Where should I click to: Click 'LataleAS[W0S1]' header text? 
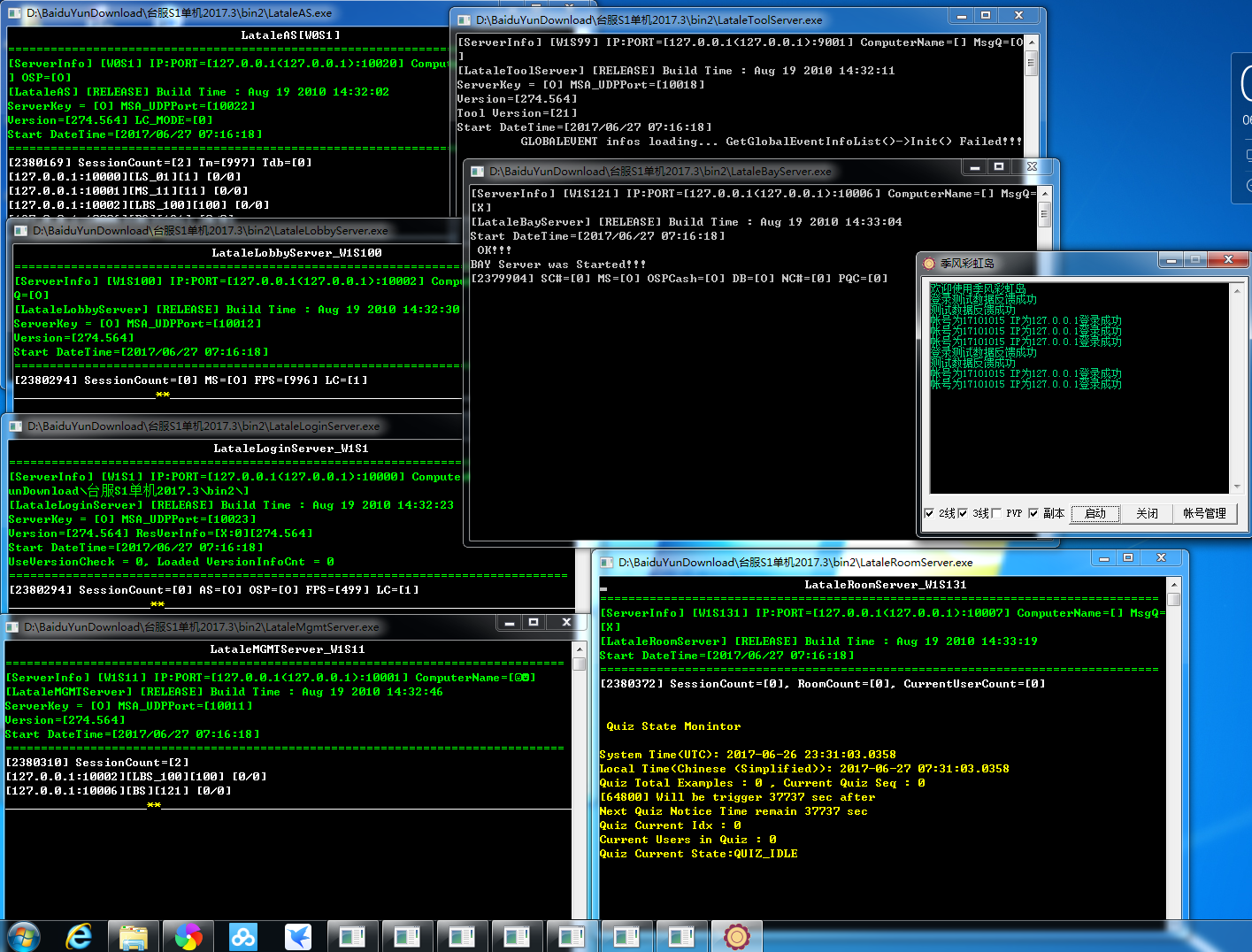click(290, 35)
